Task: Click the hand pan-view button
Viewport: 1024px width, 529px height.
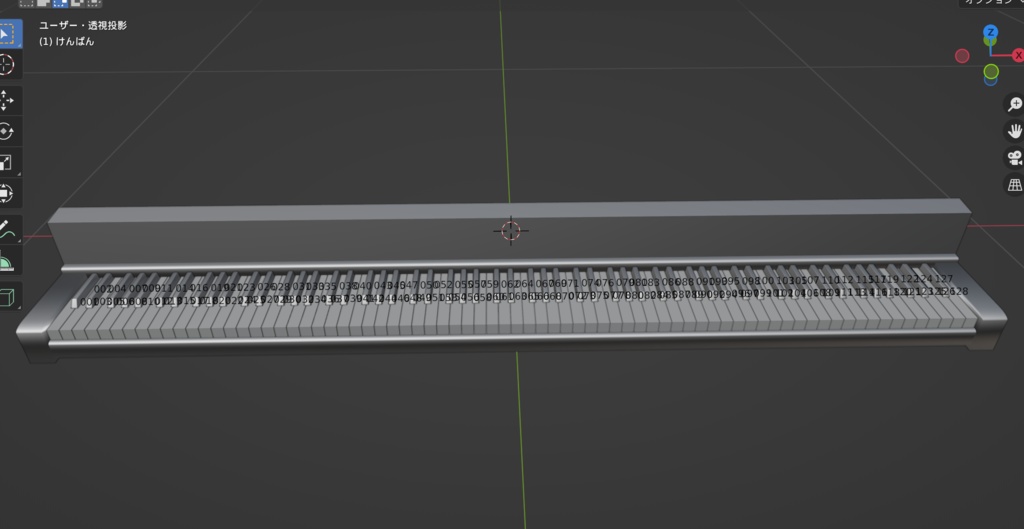Action: [1014, 131]
